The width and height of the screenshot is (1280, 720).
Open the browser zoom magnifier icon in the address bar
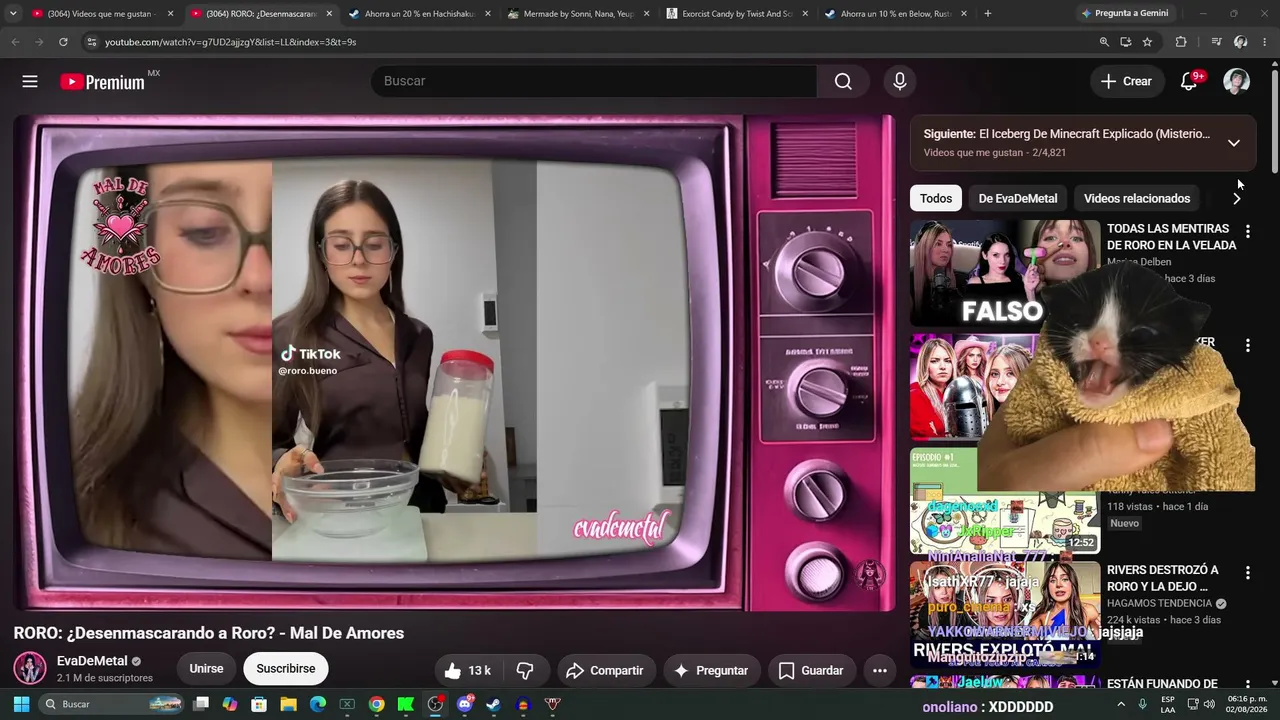click(x=1104, y=42)
